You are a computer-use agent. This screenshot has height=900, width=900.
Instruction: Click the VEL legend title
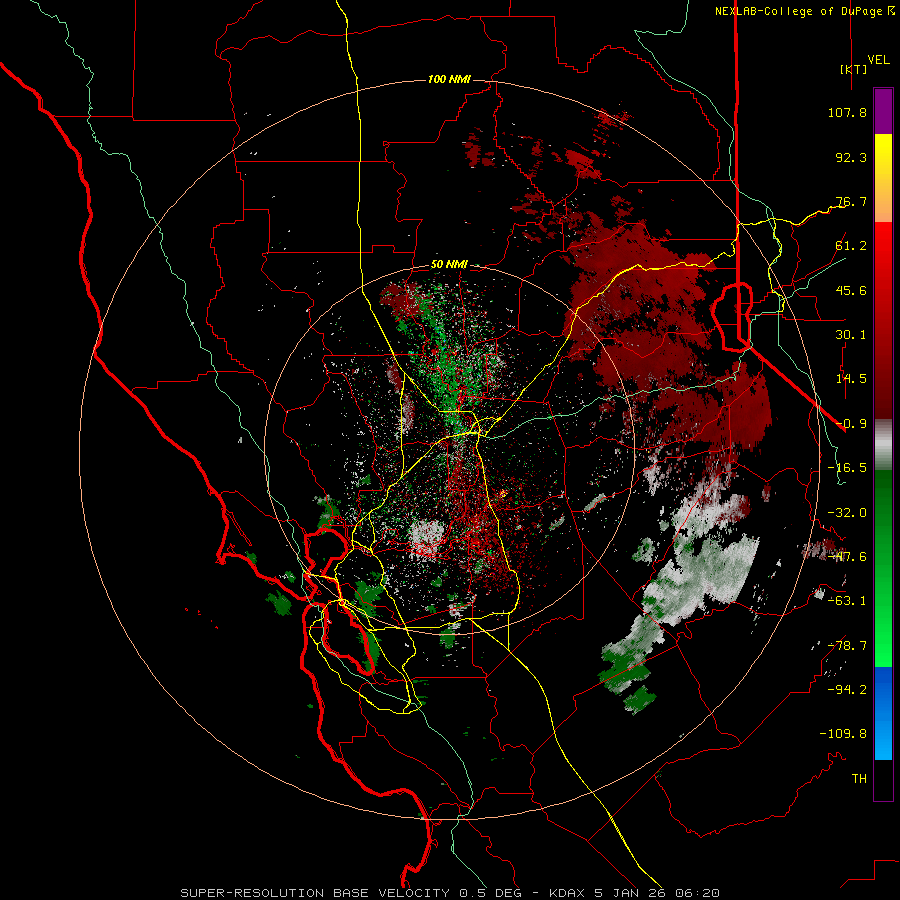point(879,60)
